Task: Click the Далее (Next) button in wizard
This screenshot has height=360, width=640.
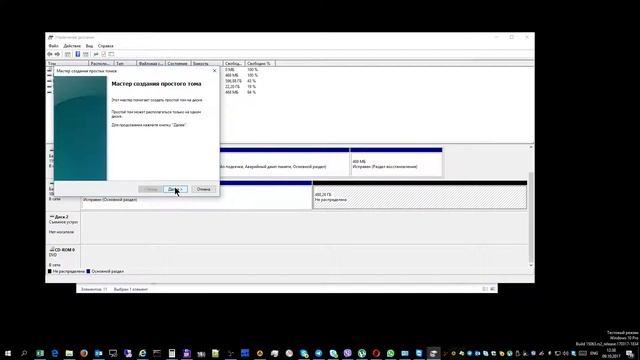Action: [175, 189]
